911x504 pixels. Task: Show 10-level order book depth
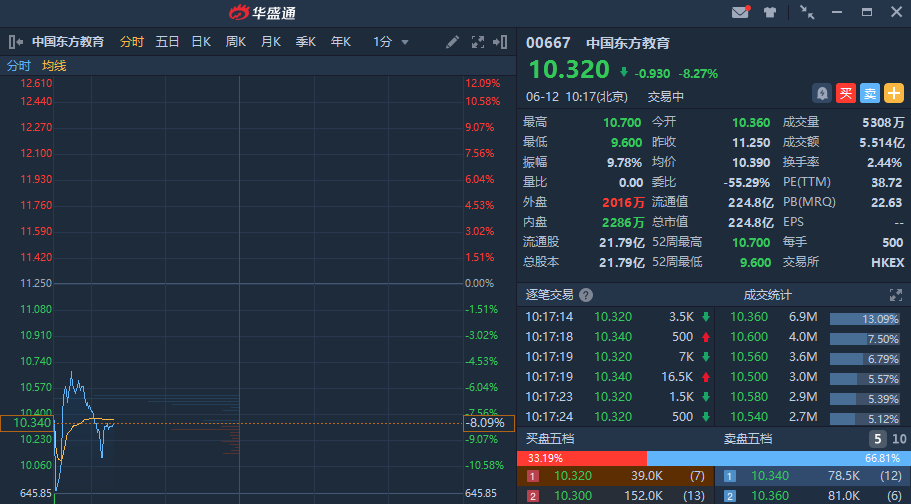899,439
